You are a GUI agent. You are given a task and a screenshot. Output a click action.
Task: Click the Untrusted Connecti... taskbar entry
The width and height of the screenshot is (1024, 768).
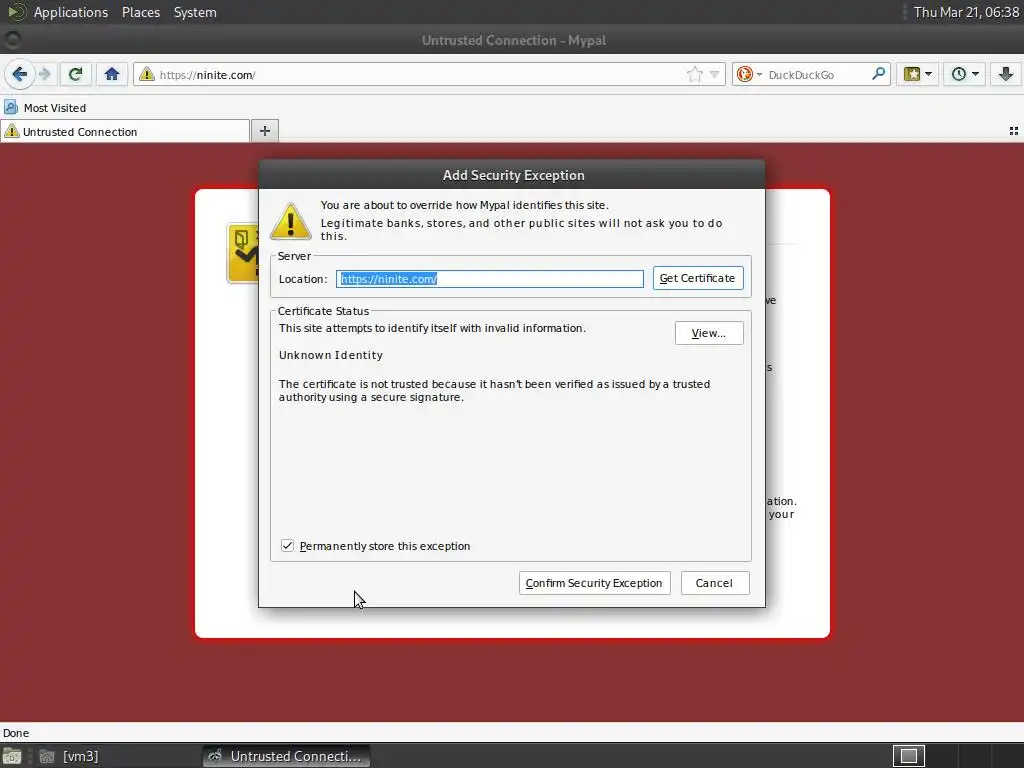[x=286, y=756]
